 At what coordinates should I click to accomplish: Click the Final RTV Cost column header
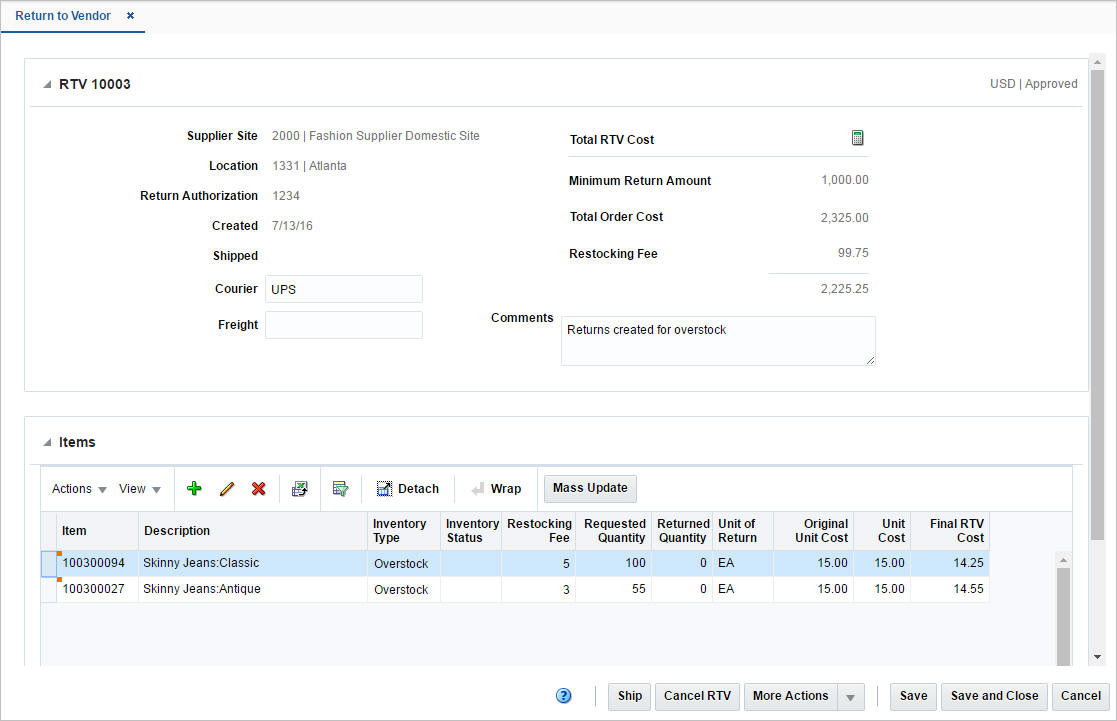tap(950, 531)
